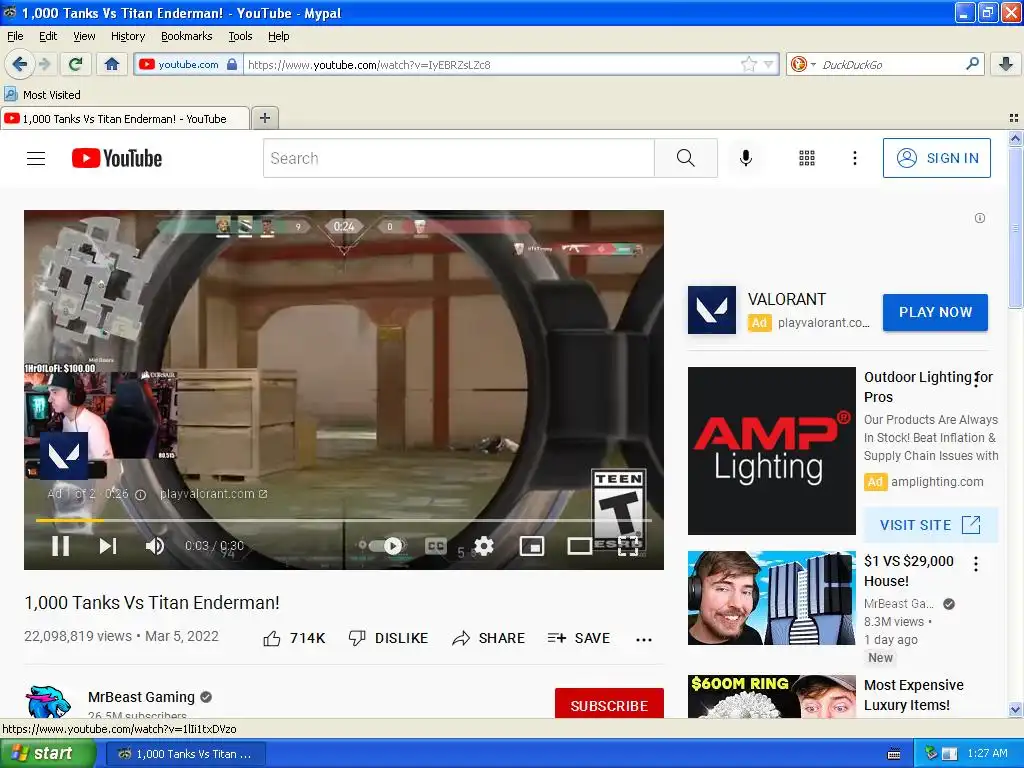The image size is (1024, 768).
Task: Open the Most Expensive Luxury Items video title
Action: click(914, 695)
